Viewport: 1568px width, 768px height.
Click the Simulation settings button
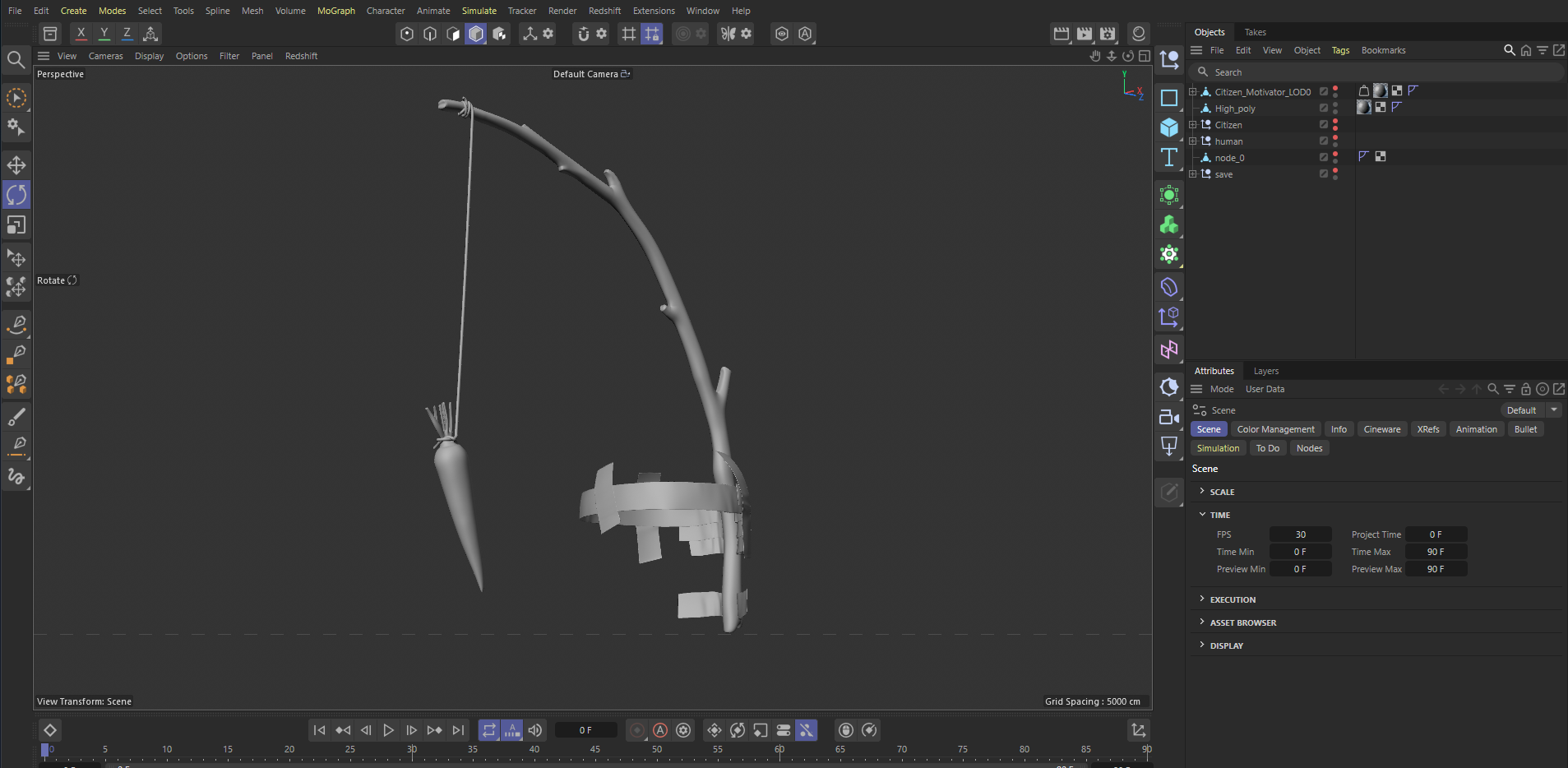point(1218,448)
